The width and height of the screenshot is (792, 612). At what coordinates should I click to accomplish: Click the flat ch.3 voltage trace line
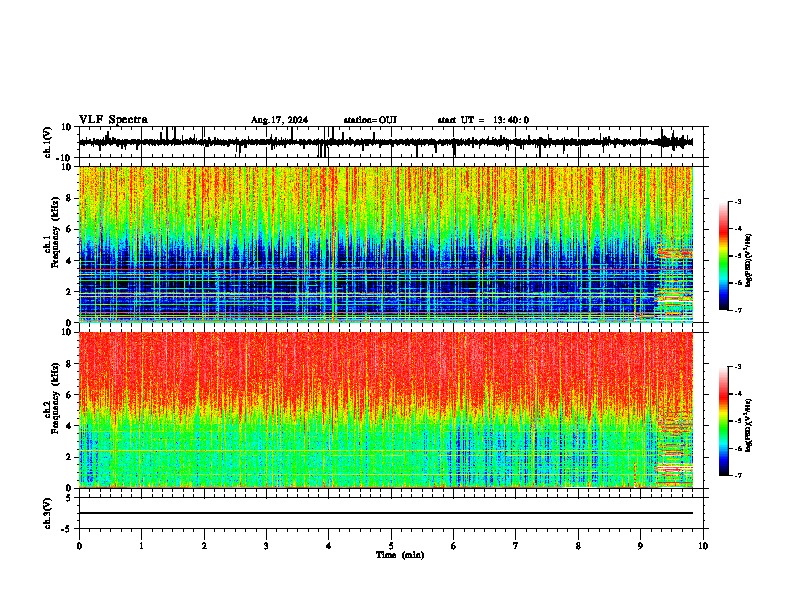pyautogui.click(x=386, y=513)
